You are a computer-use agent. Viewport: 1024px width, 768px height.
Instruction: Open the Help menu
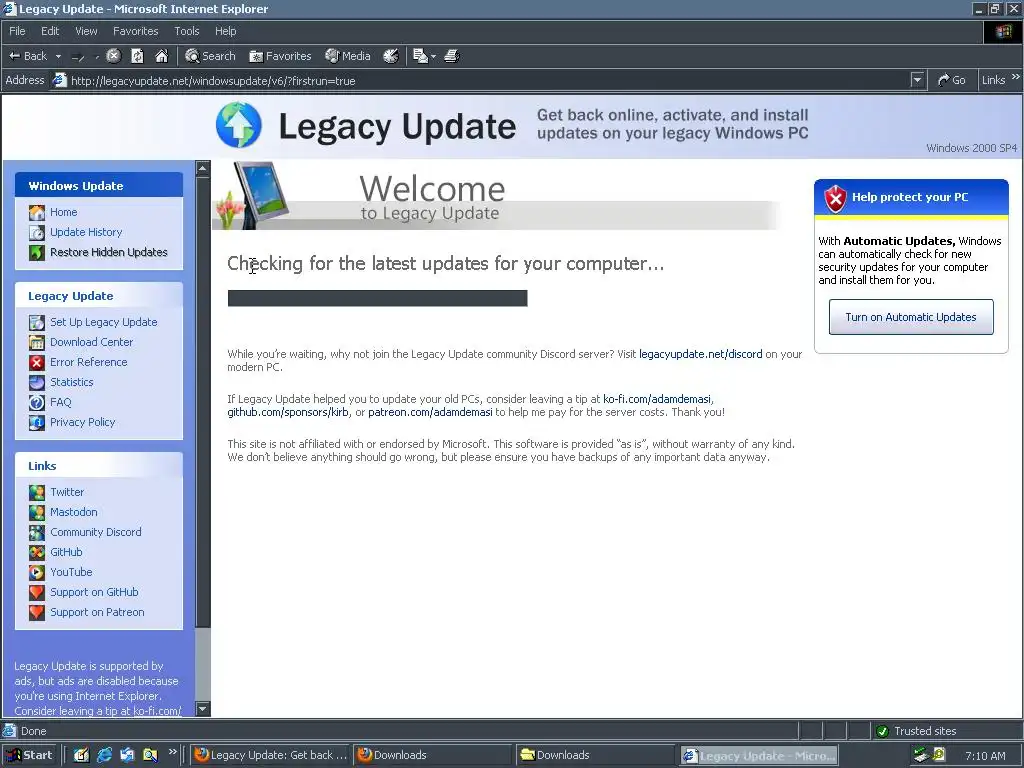pyautogui.click(x=225, y=31)
